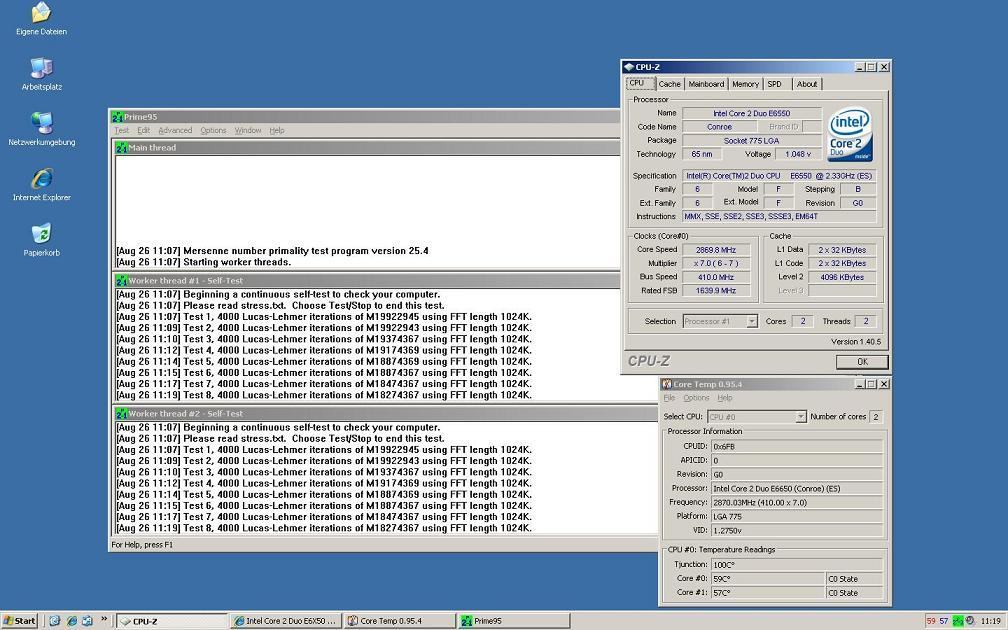1008x630 pixels.
Task: Open Core Temp Options menu
Action: tap(696, 398)
